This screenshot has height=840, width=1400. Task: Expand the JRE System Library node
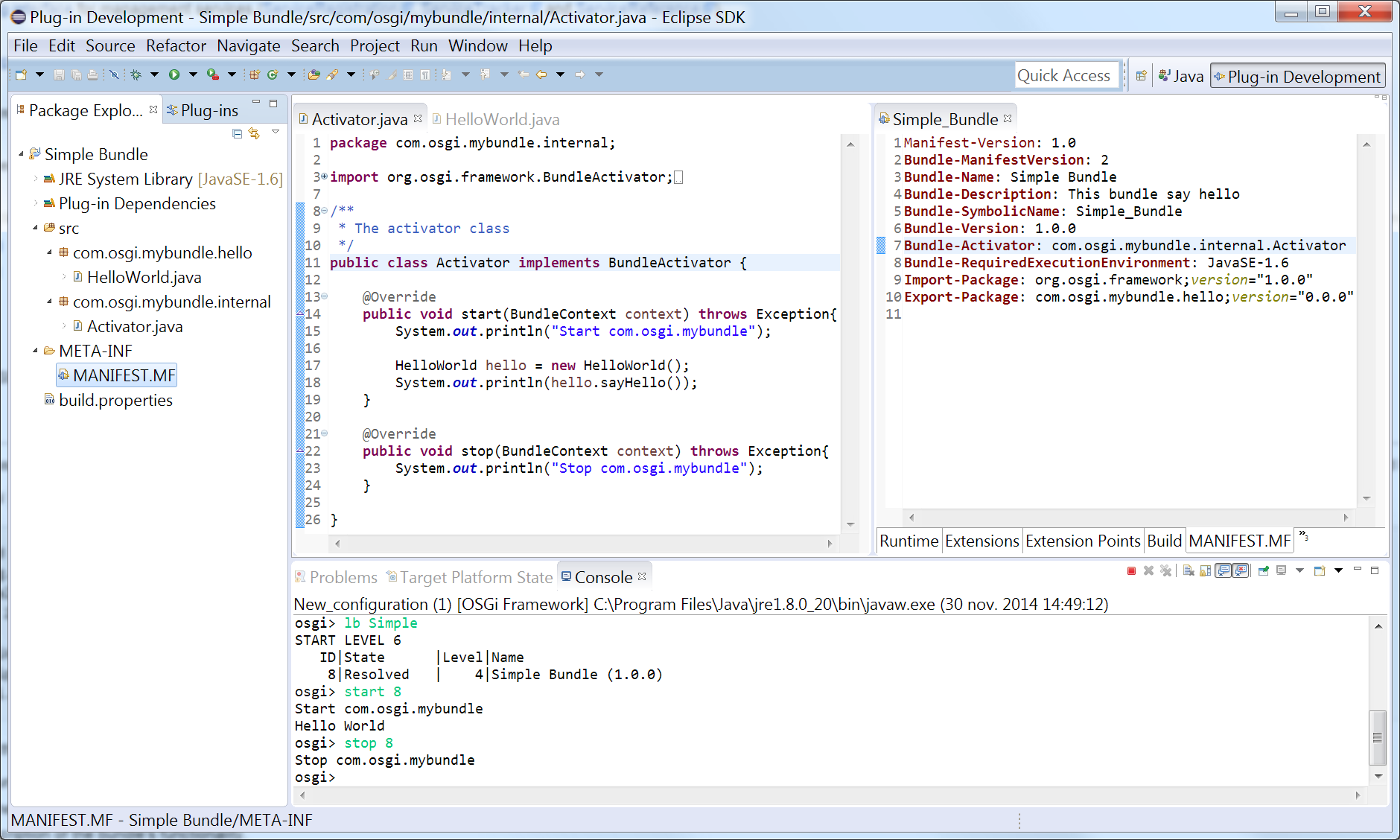tap(35, 179)
